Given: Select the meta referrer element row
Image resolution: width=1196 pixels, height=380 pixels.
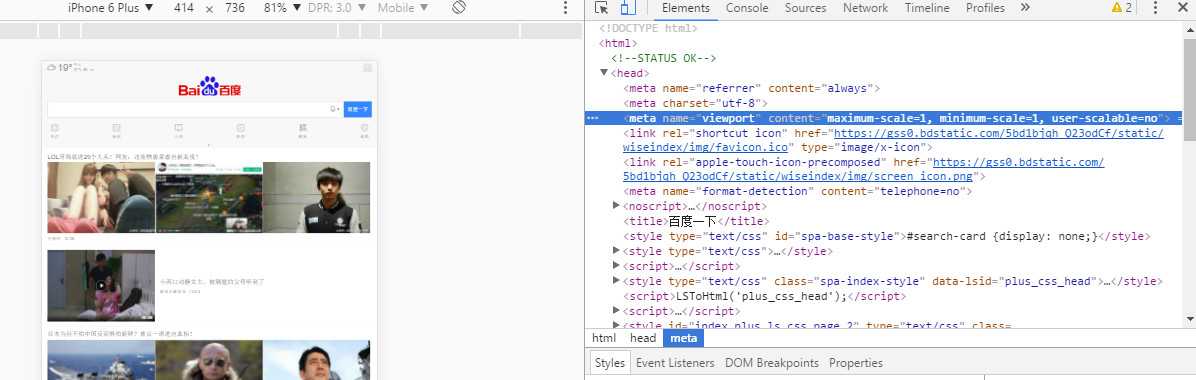Looking at the screenshot, I should coord(752,89).
